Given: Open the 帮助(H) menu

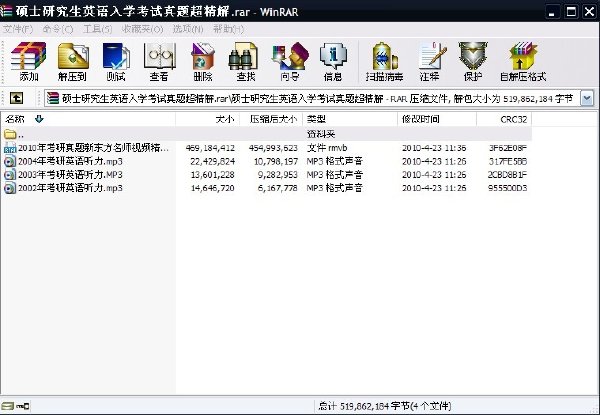Looking at the screenshot, I should (x=228, y=29).
